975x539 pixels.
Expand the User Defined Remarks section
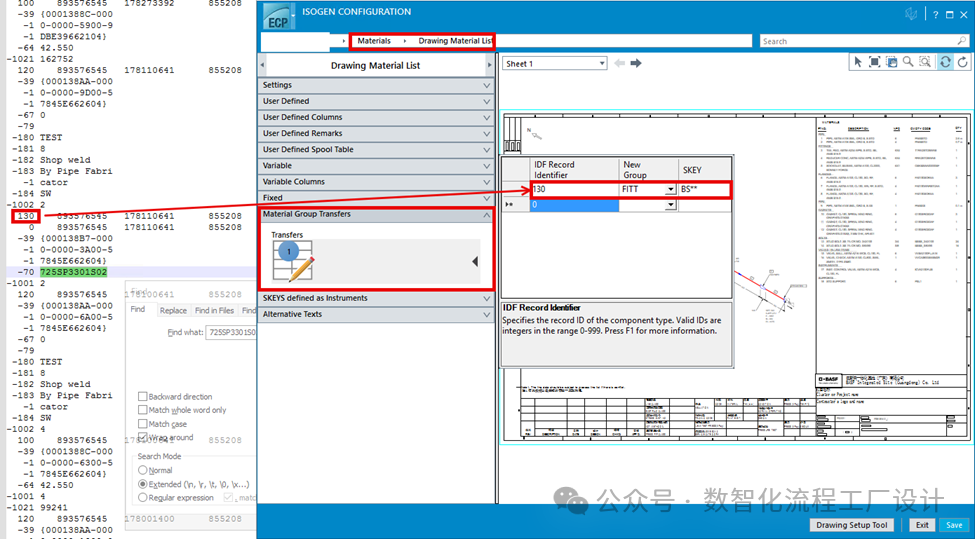(376, 134)
